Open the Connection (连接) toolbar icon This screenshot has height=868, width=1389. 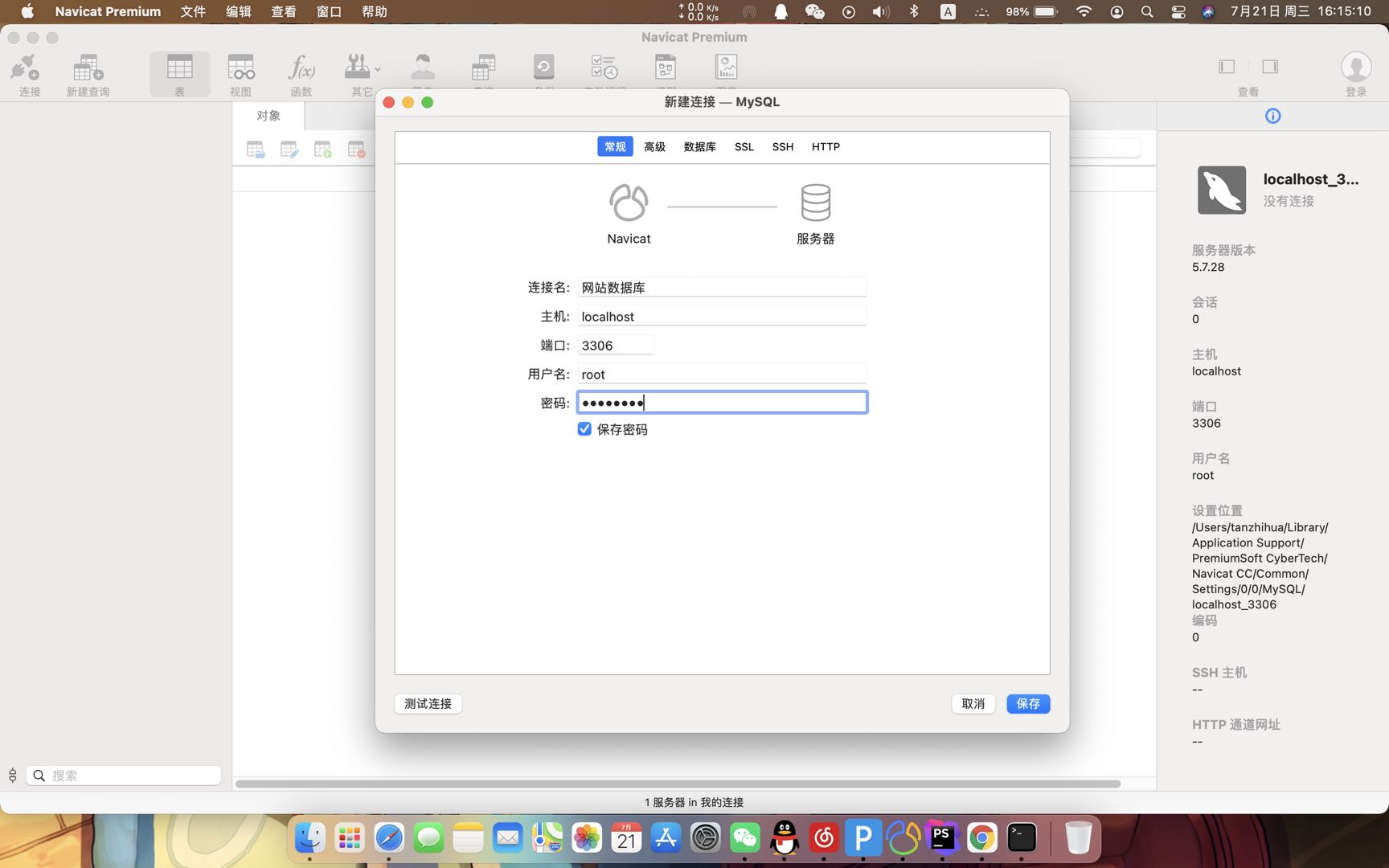[26, 68]
